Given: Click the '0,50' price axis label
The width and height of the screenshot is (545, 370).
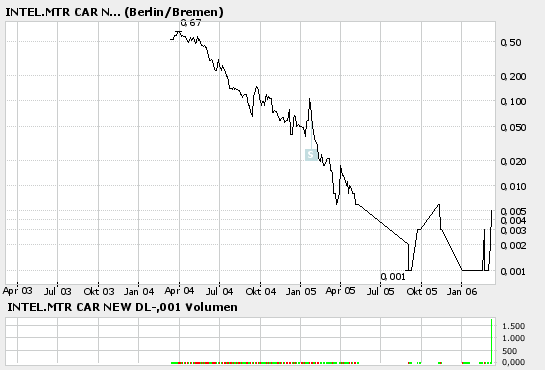Looking at the screenshot, I should tap(511, 42).
